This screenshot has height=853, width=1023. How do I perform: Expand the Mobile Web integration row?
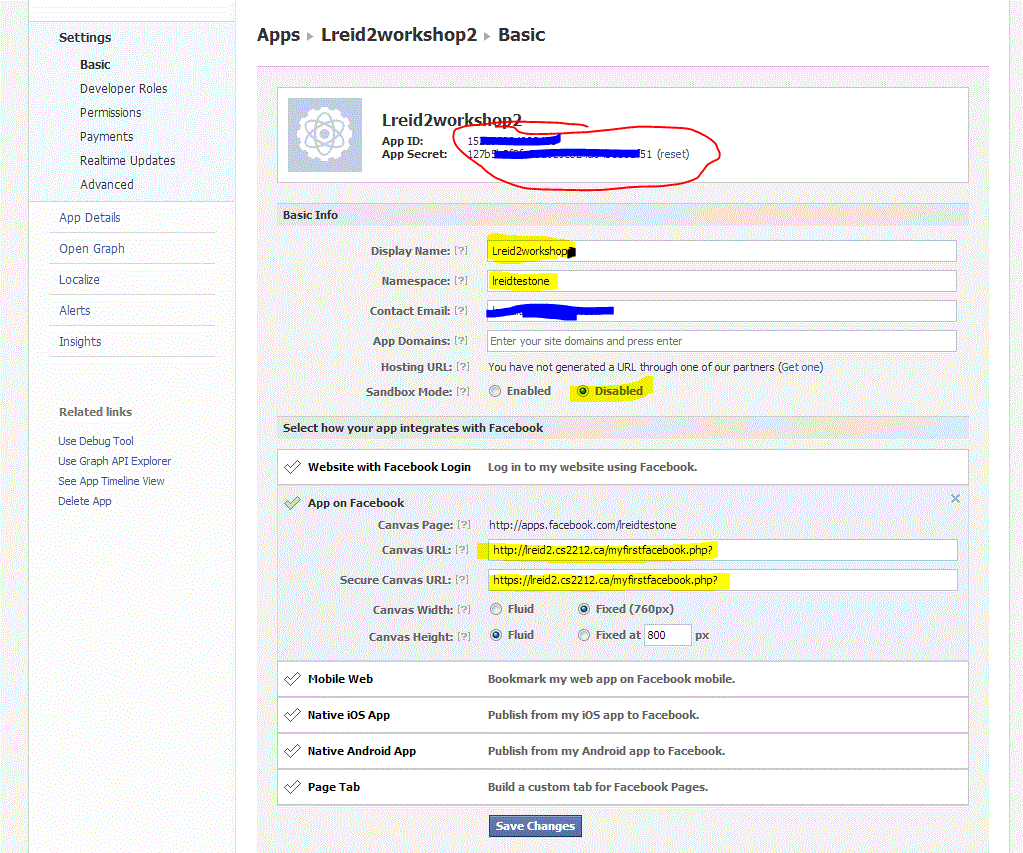(x=622, y=679)
